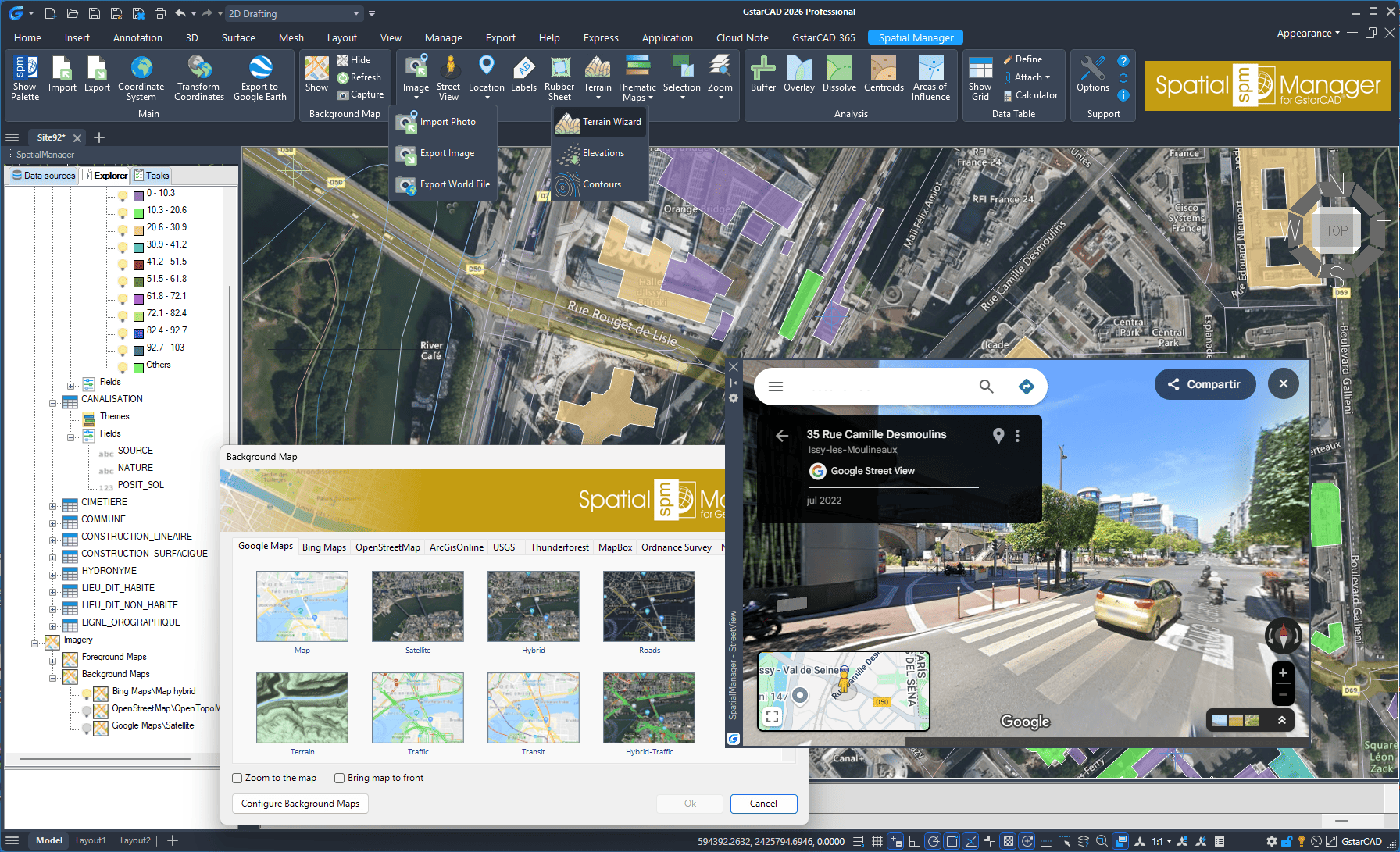Click the 10.3 - 20.6 green color swatch
Viewport: 1400px width, 852px height.
138,212
